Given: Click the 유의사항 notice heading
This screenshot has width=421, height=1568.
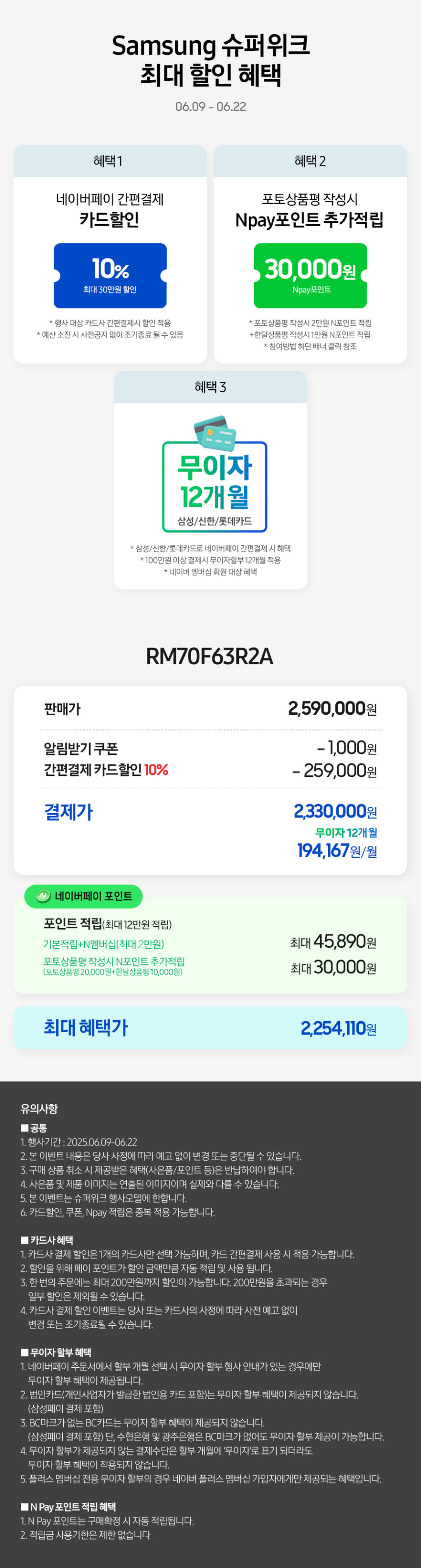Looking at the screenshot, I should [39, 1108].
